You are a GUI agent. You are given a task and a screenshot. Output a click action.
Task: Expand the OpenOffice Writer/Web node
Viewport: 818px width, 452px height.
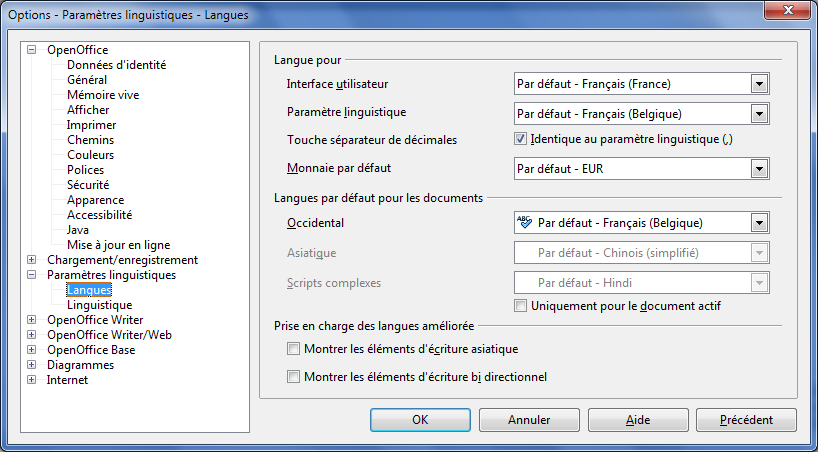coord(32,335)
